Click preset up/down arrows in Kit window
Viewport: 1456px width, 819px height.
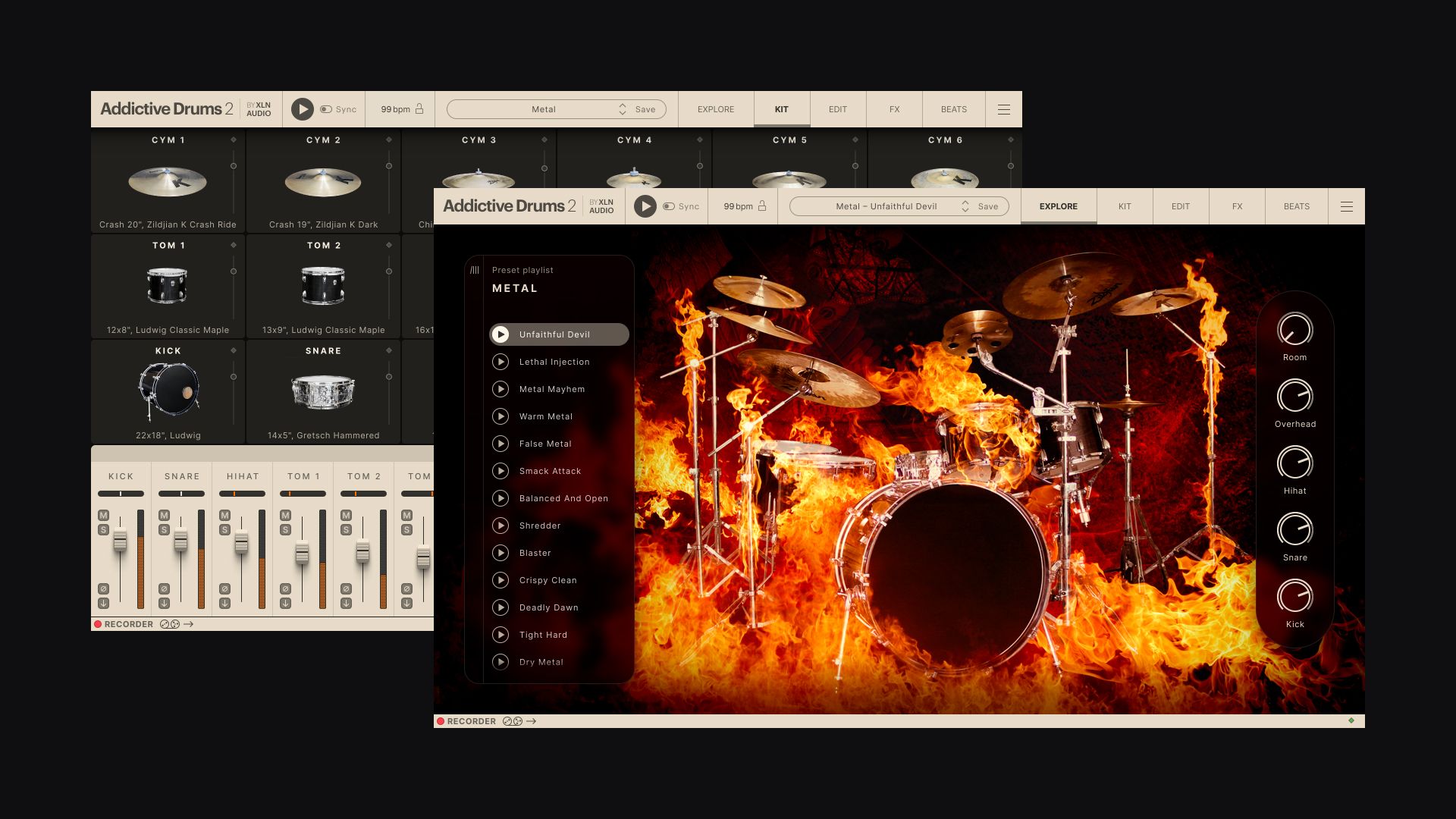[623, 109]
